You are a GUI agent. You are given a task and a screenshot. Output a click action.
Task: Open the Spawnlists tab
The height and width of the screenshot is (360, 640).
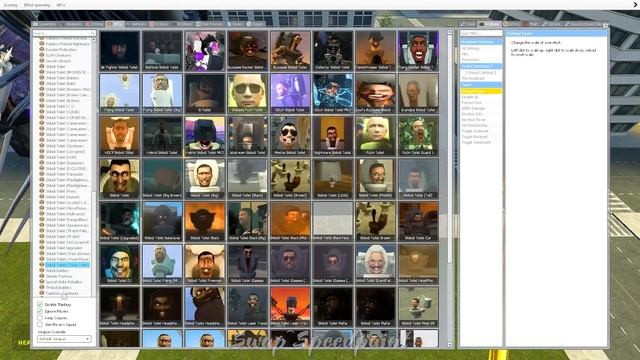45,24
